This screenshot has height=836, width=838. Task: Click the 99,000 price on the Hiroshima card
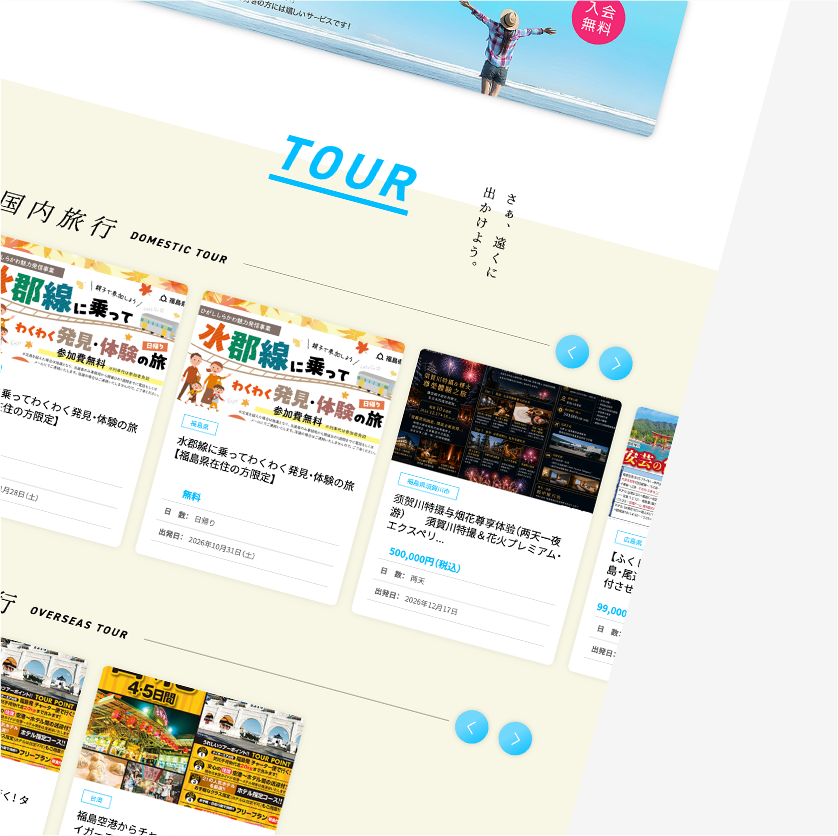611,610
